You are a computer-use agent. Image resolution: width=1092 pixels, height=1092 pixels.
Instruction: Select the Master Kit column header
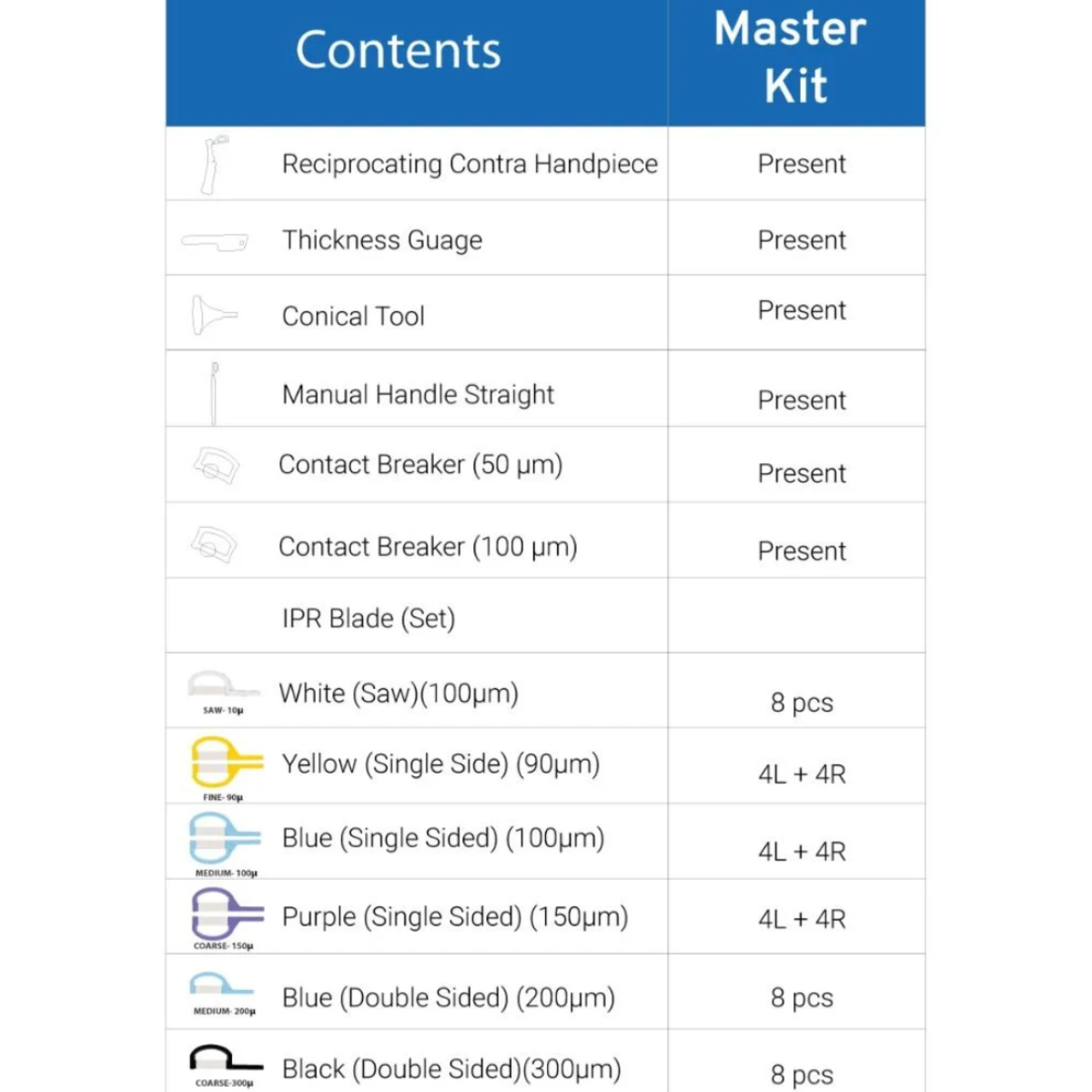point(791,56)
